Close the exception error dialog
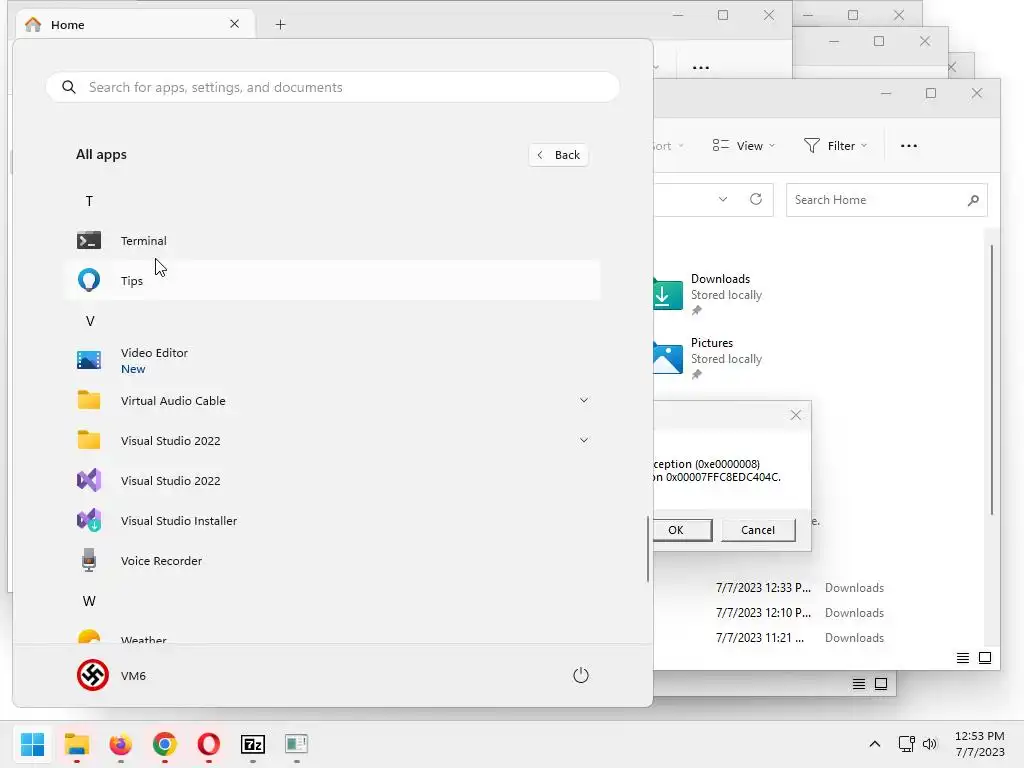This screenshot has width=1024, height=768. click(795, 415)
